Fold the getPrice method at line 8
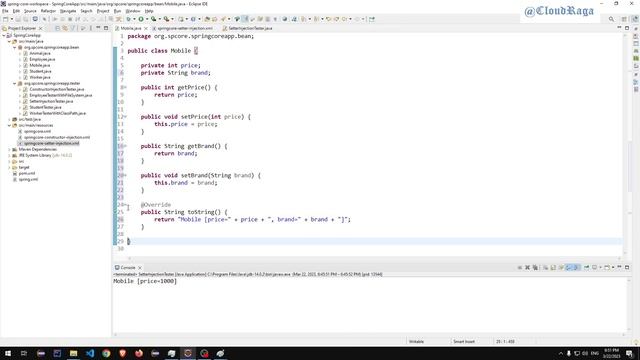 tap(125, 87)
